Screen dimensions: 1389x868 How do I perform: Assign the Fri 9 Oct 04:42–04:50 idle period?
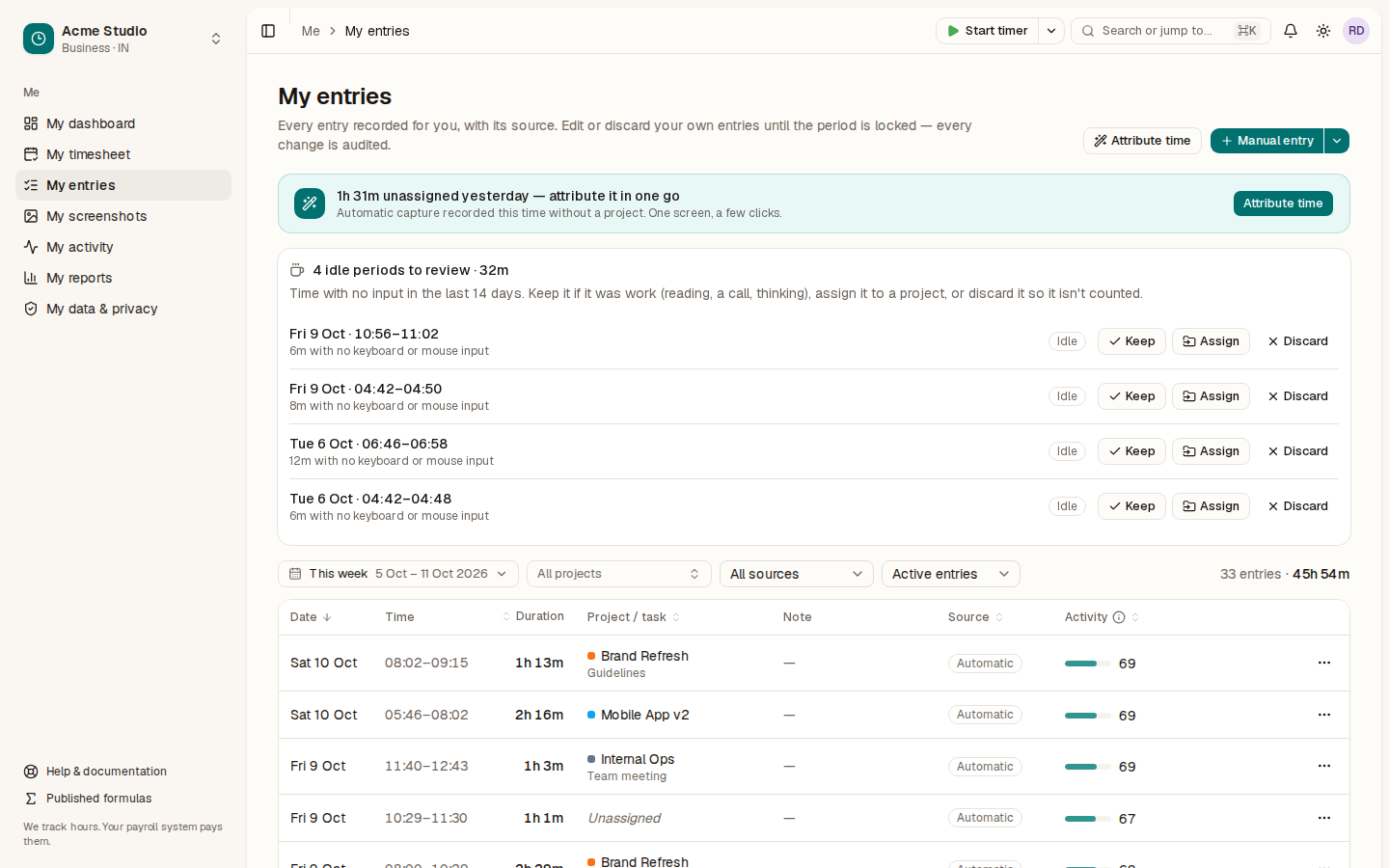(x=1211, y=396)
